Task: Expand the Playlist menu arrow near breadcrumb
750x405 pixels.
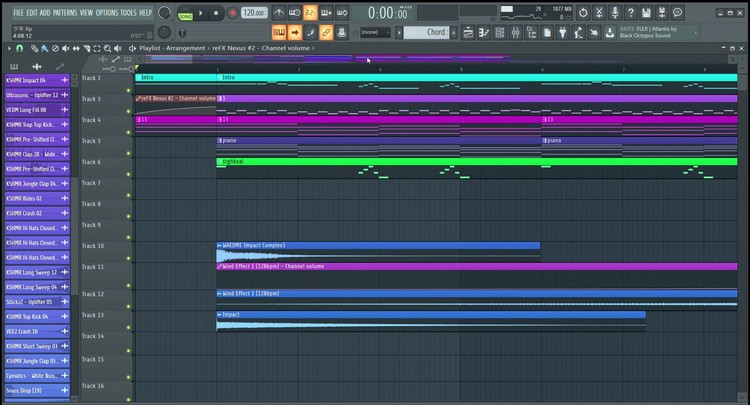Action: tap(133, 48)
